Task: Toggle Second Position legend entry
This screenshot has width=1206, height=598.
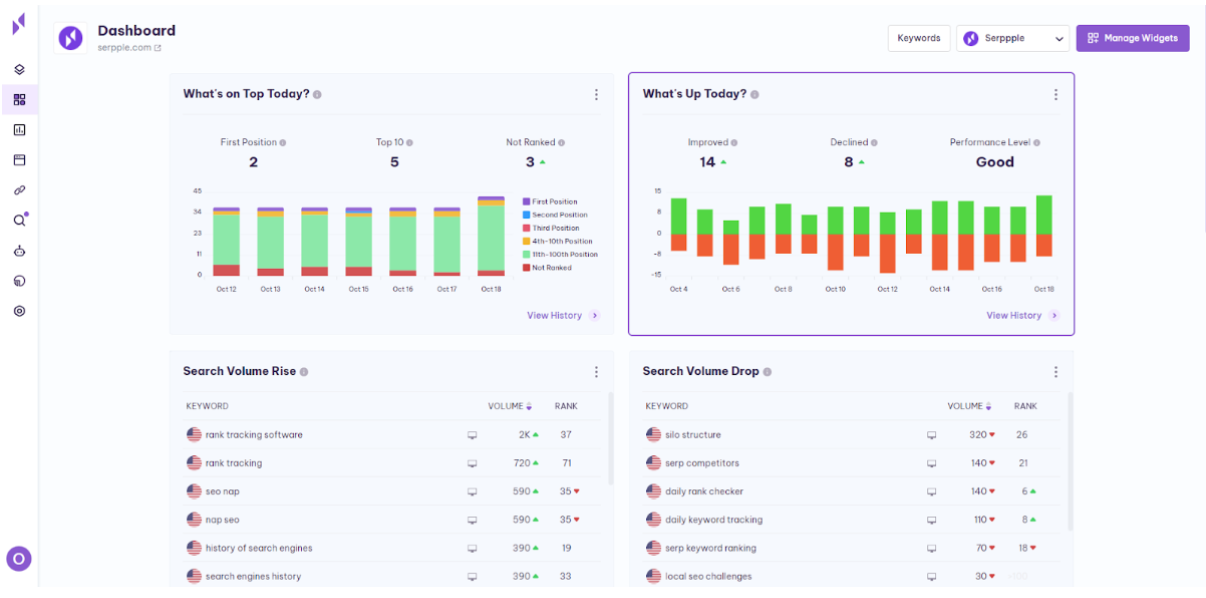Action: click(555, 215)
